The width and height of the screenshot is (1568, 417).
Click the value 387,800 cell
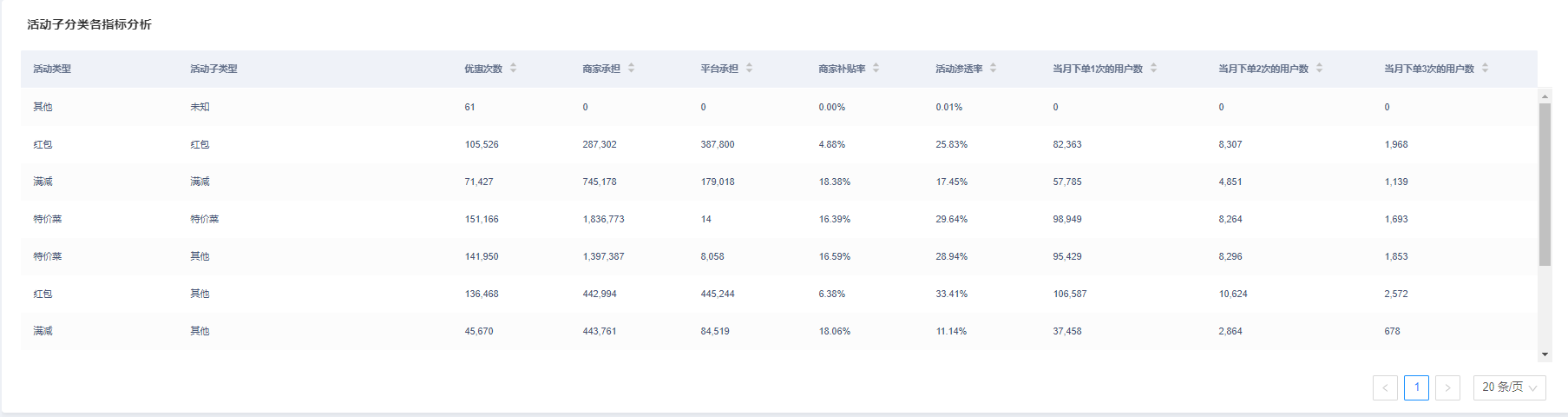[718, 144]
